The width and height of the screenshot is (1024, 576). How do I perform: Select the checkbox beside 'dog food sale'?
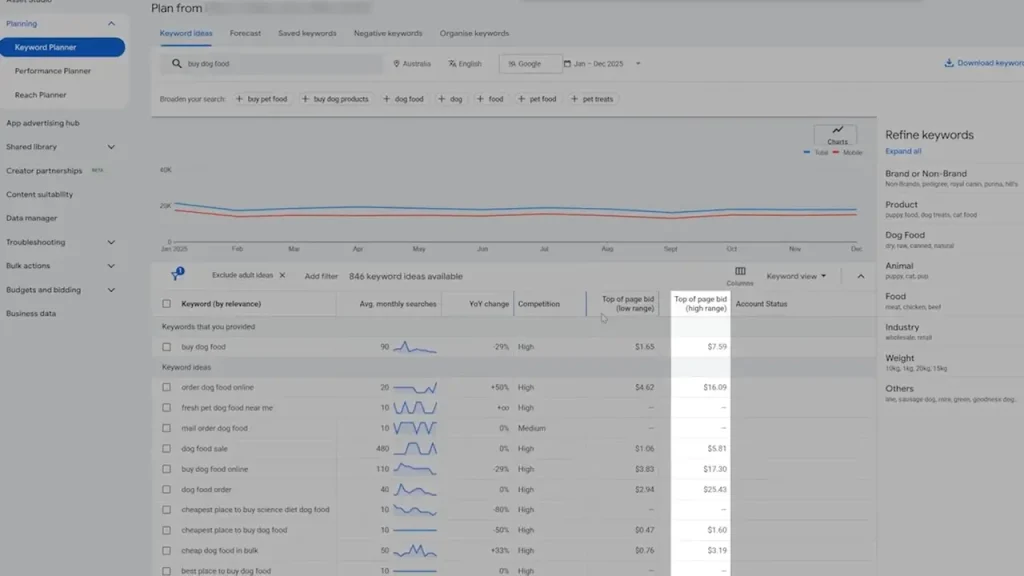click(x=166, y=448)
